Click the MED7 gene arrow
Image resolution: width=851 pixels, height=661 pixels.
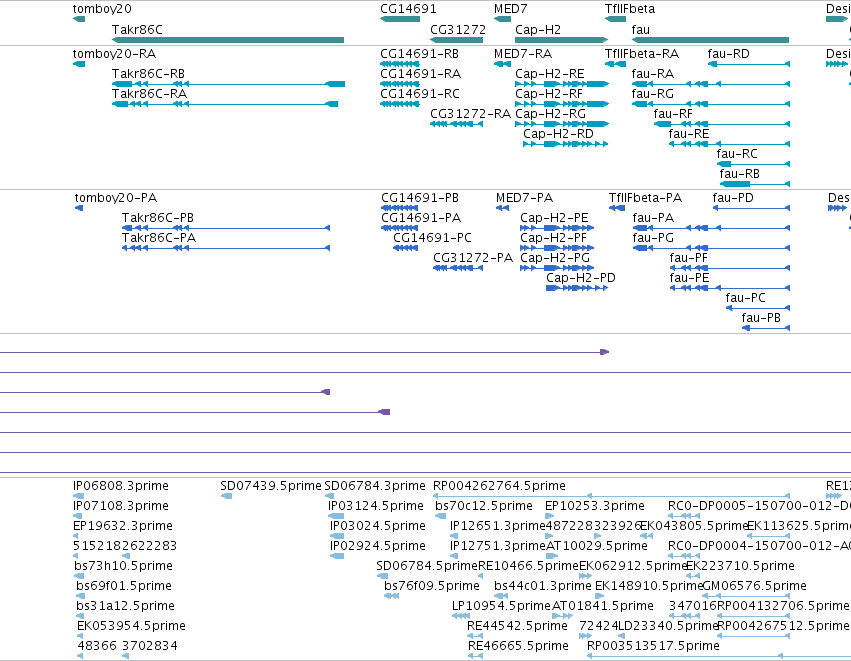[502, 19]
